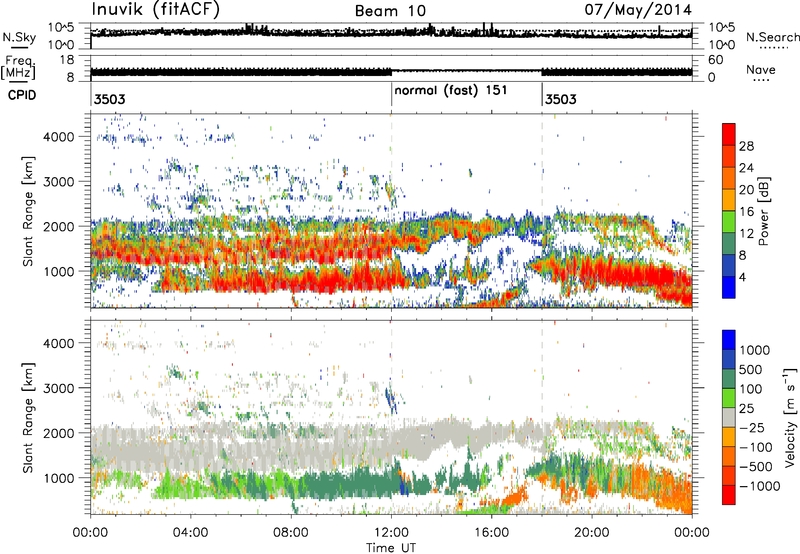
Task: Select the "CPID" row label
Action: [x=22, y=95]
